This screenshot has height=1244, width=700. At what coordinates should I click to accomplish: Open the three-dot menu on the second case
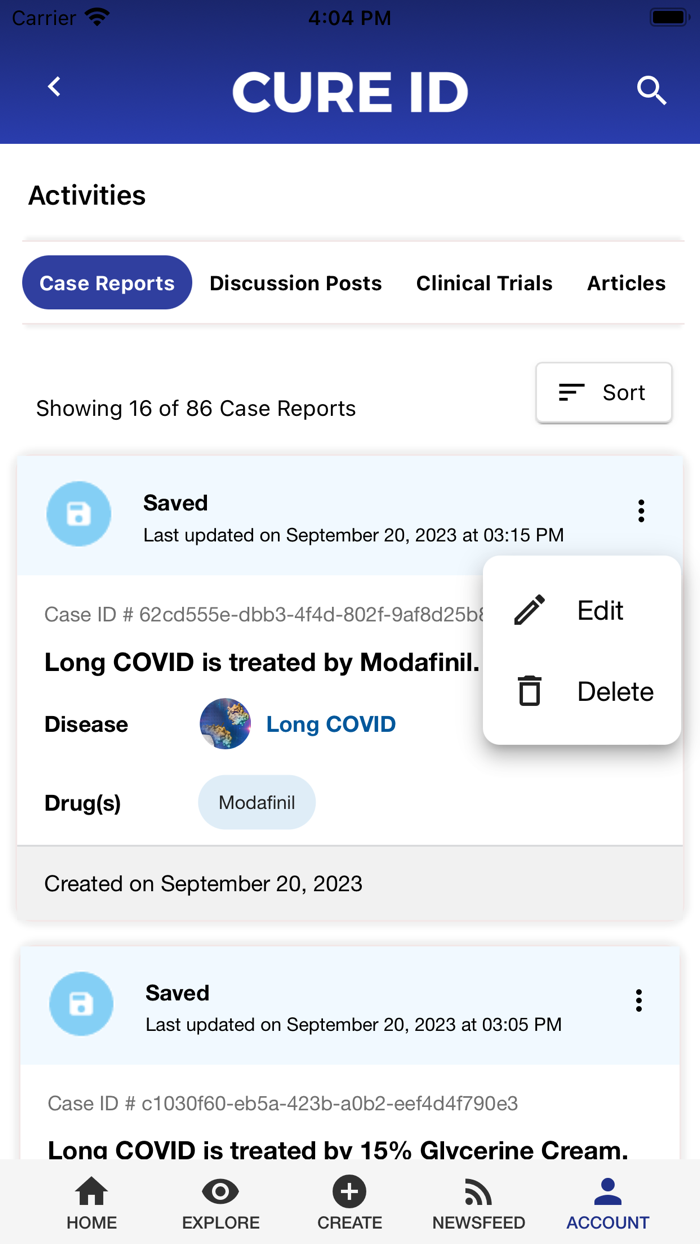pos(638,1000)
